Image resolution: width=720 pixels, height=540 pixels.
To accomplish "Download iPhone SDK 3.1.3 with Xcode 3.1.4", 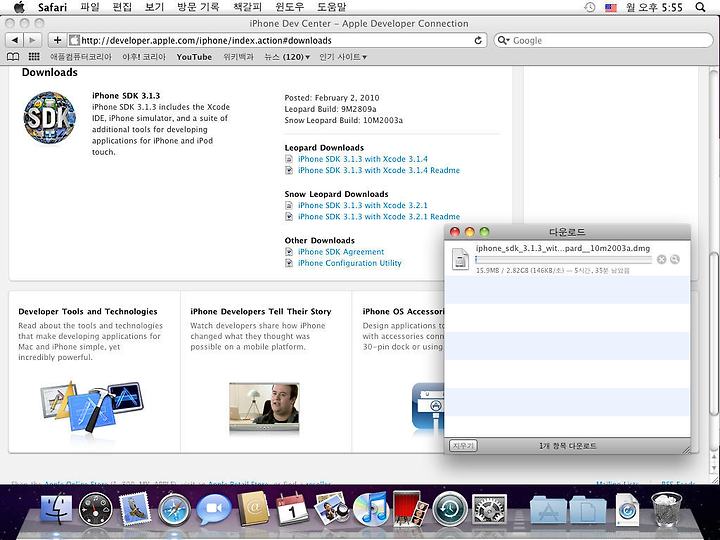I will tap(363, 159).
